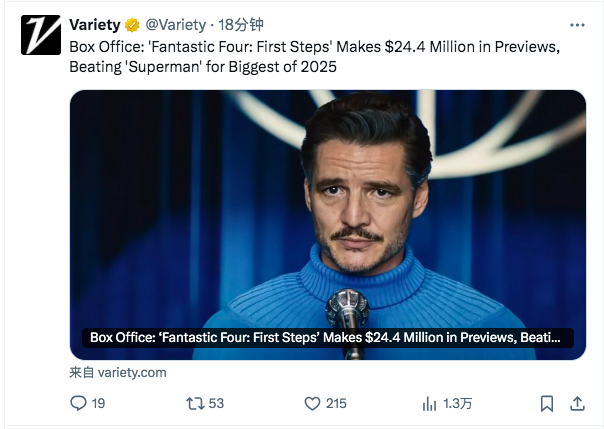Open the @Variety handle link
Image resolution: width=604 pixels, height=429 pixels.
tap(176, 25)
